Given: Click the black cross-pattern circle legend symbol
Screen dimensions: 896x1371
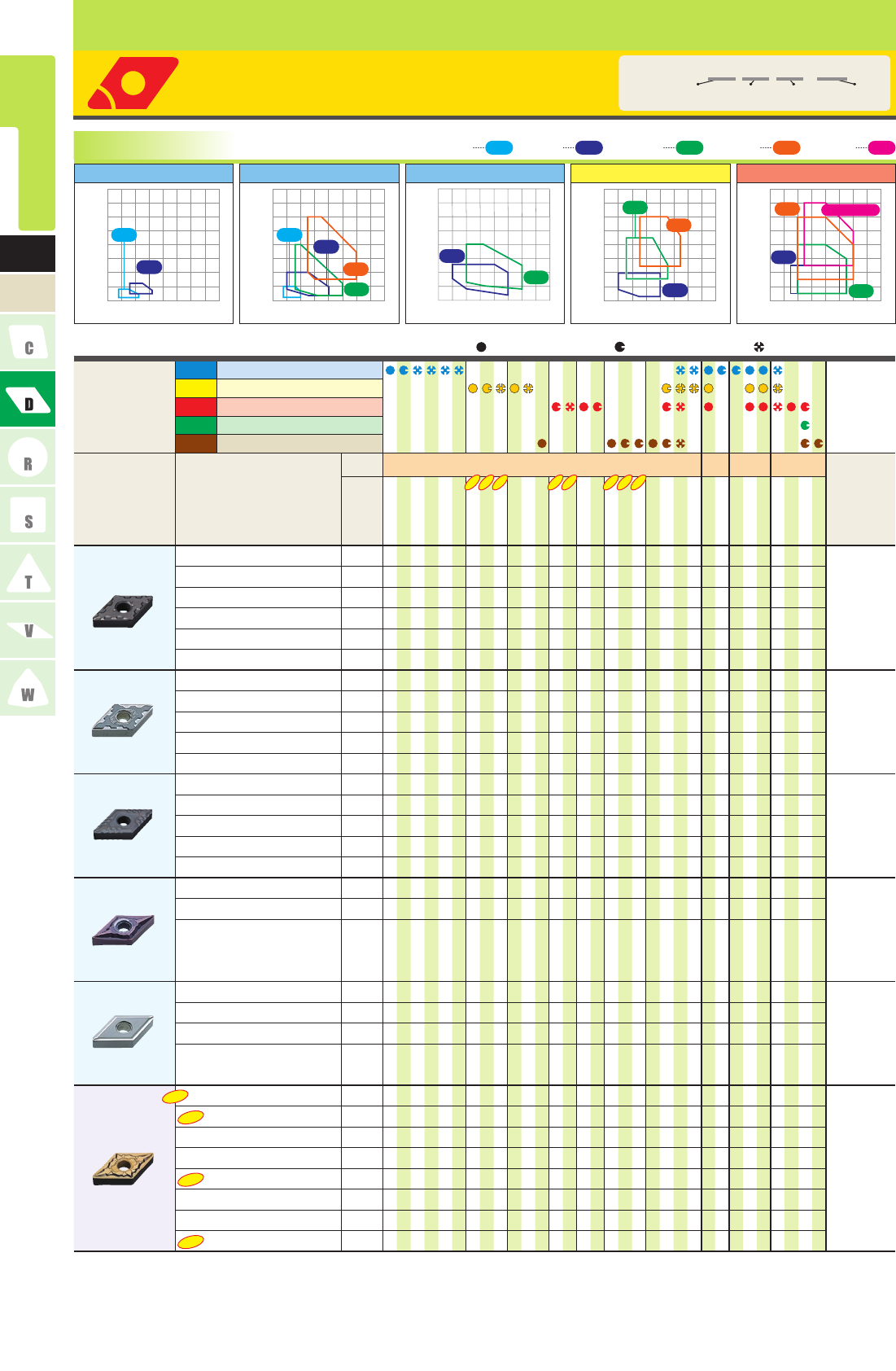Looking at the screenshot, I should [x=759, y=347].
